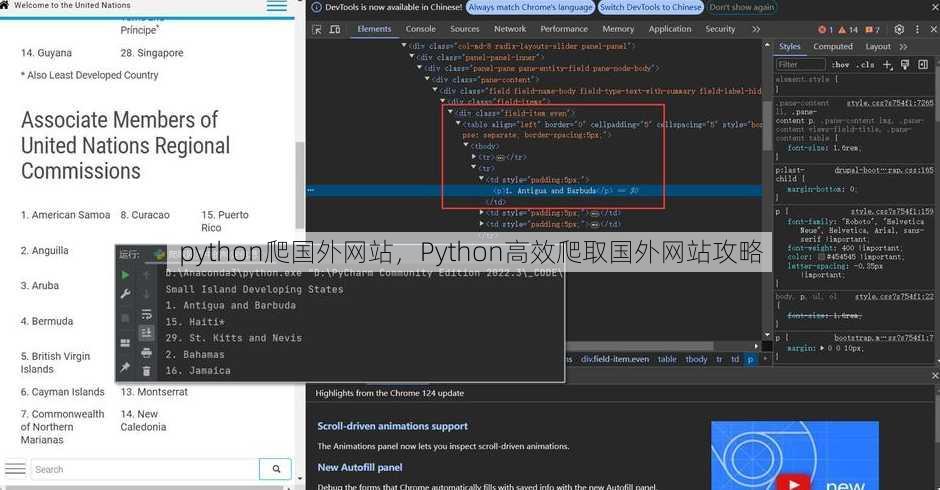The image size is (940, 490).
Task: Click Don't show again button
Action: click(x=742, y=7)
